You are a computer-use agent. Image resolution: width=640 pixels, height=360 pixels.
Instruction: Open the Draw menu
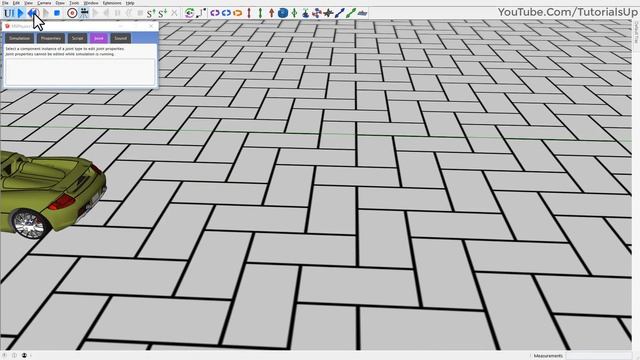click(x=60, y=3)
